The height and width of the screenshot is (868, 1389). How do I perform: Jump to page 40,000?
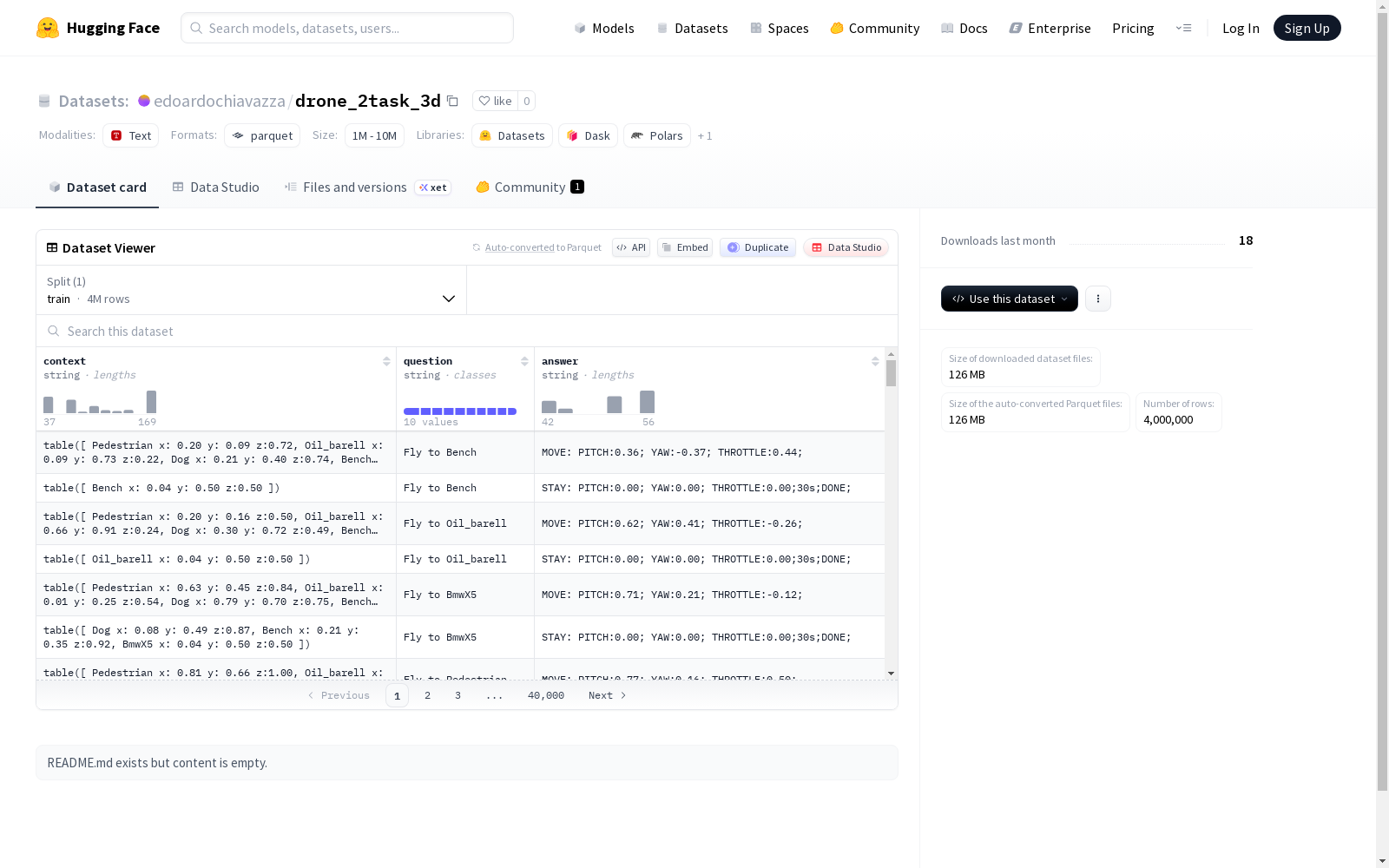[546, 695]
